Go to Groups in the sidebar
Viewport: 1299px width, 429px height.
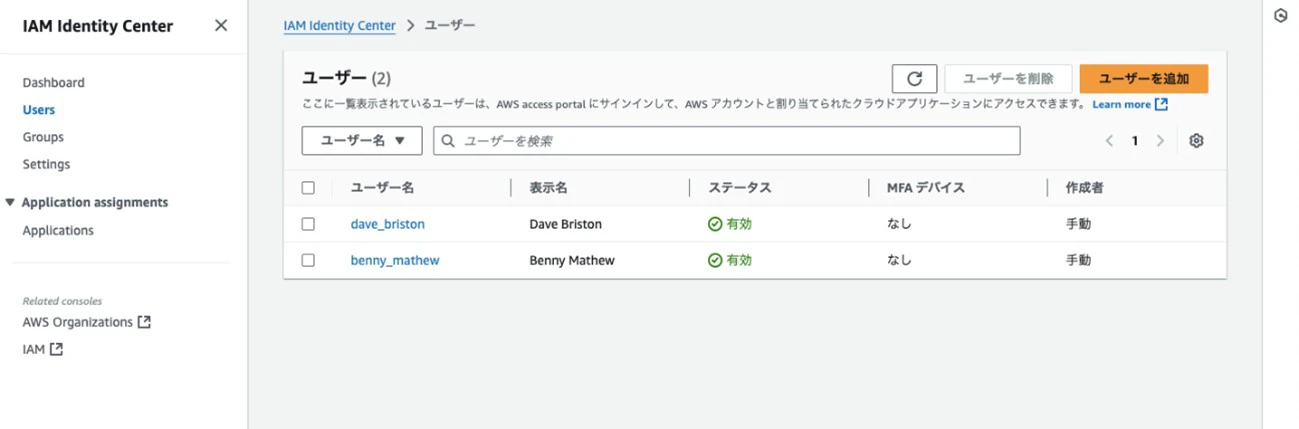point(43,137)
